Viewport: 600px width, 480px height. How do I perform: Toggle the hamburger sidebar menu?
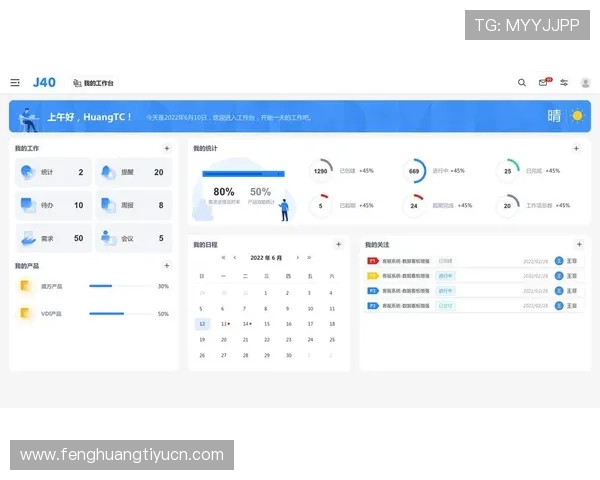pos(15,83)
